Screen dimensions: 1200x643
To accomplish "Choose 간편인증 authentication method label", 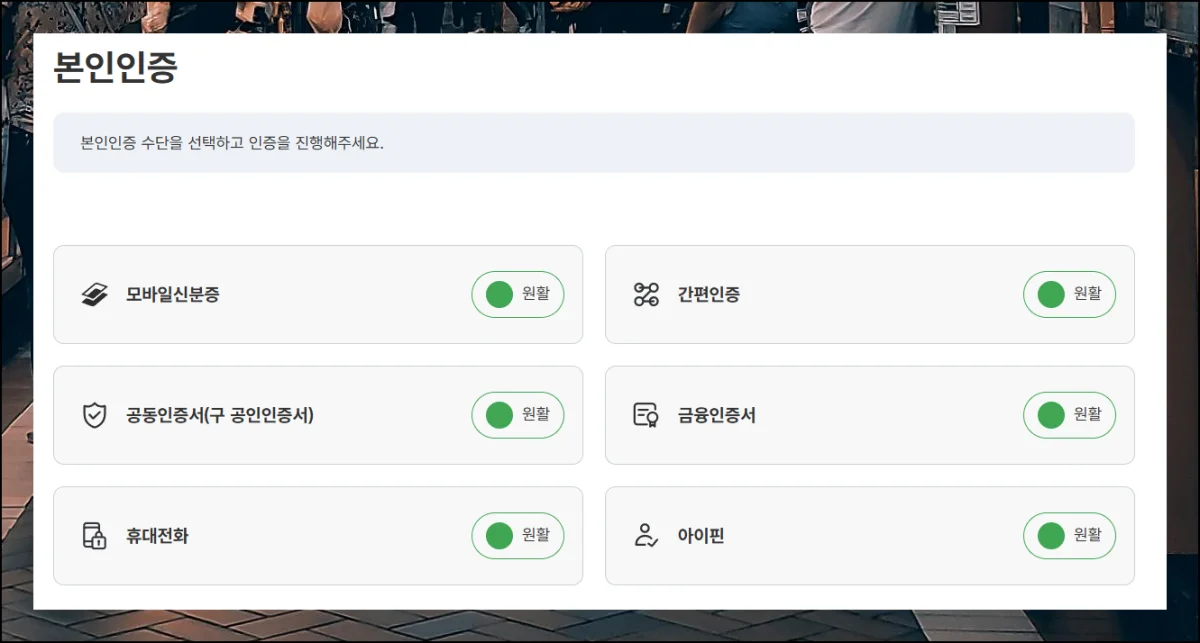I will click(709, 295).
